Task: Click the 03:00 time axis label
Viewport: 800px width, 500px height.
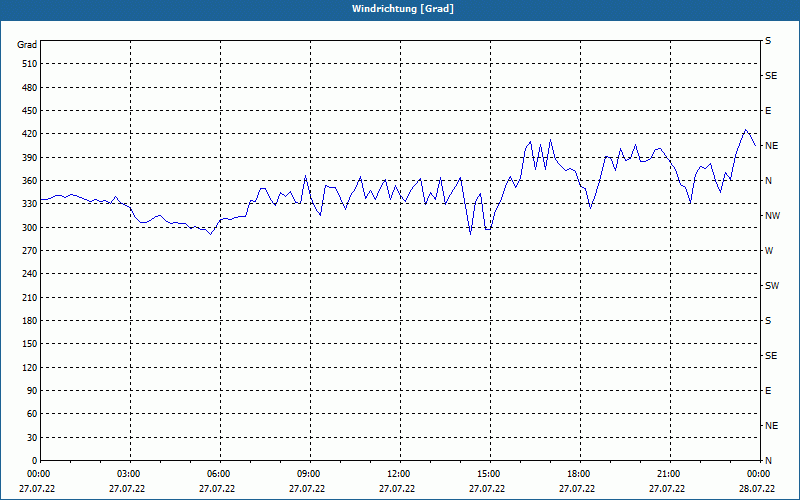Action: 129,474
